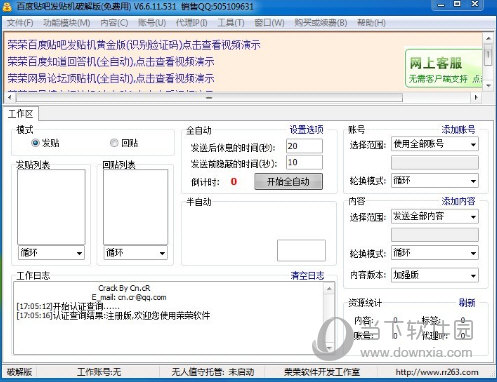Screen dimensions: 497x382
Task: Open the 代理IP(I) menu
Action: [x=192, y=23]
